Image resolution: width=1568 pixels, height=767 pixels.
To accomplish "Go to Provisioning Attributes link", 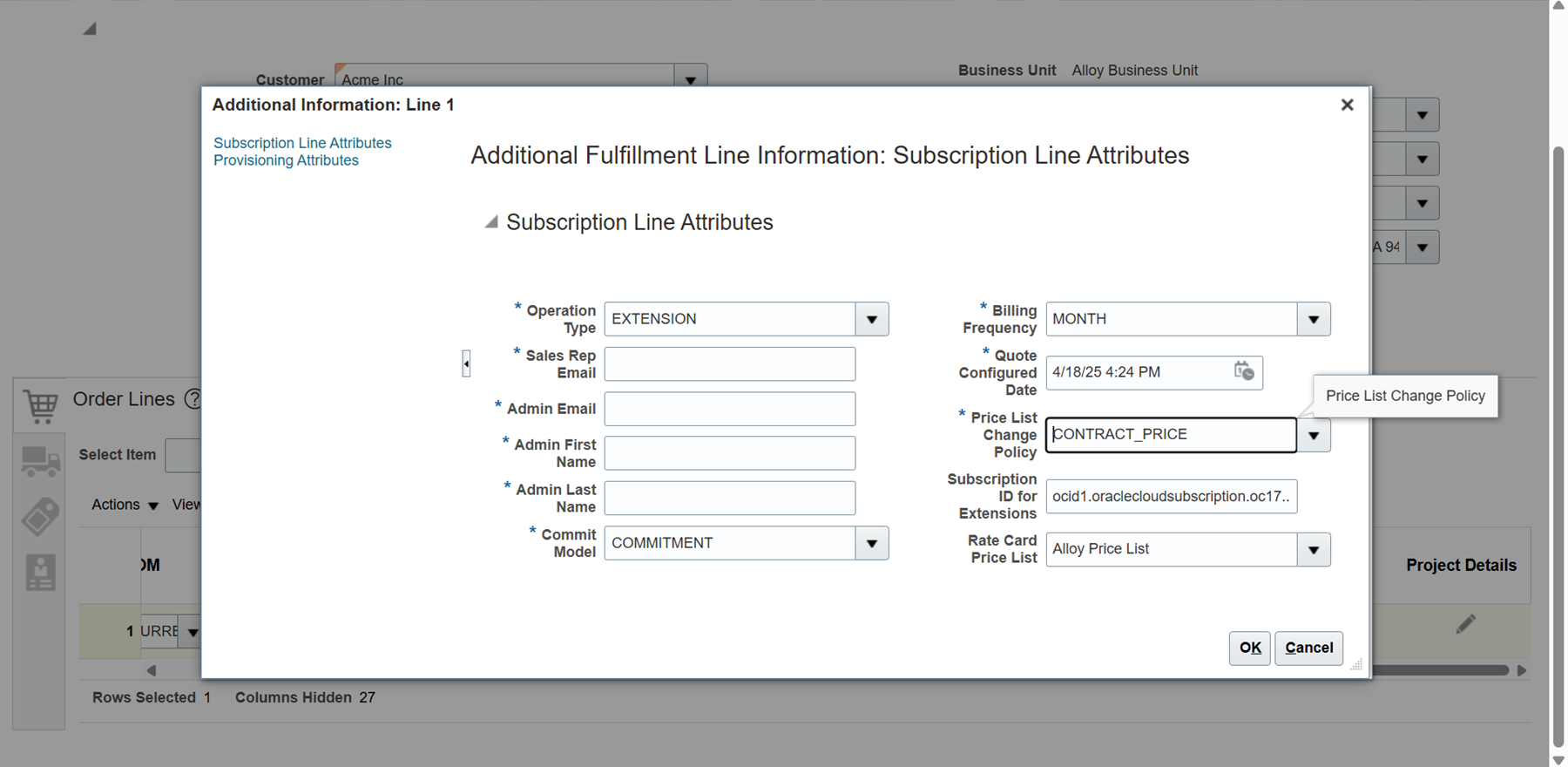I will tap(286, 160).
